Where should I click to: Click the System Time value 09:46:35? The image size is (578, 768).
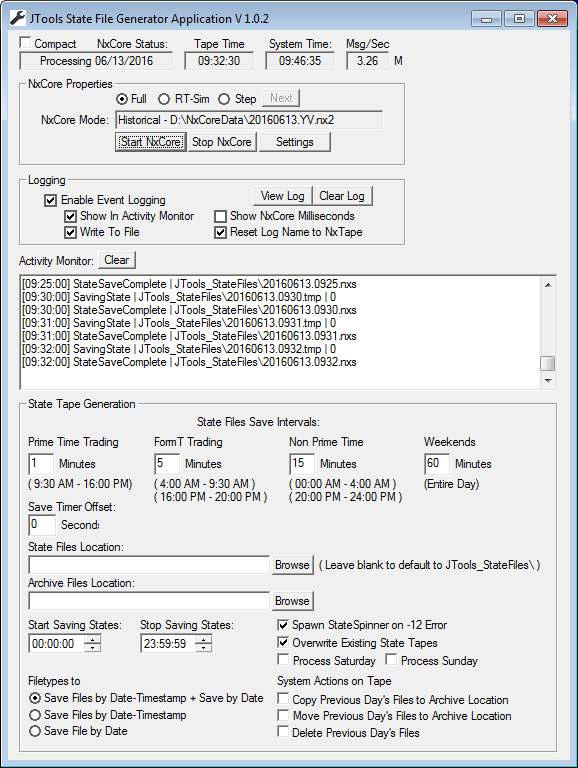(300, 61)
